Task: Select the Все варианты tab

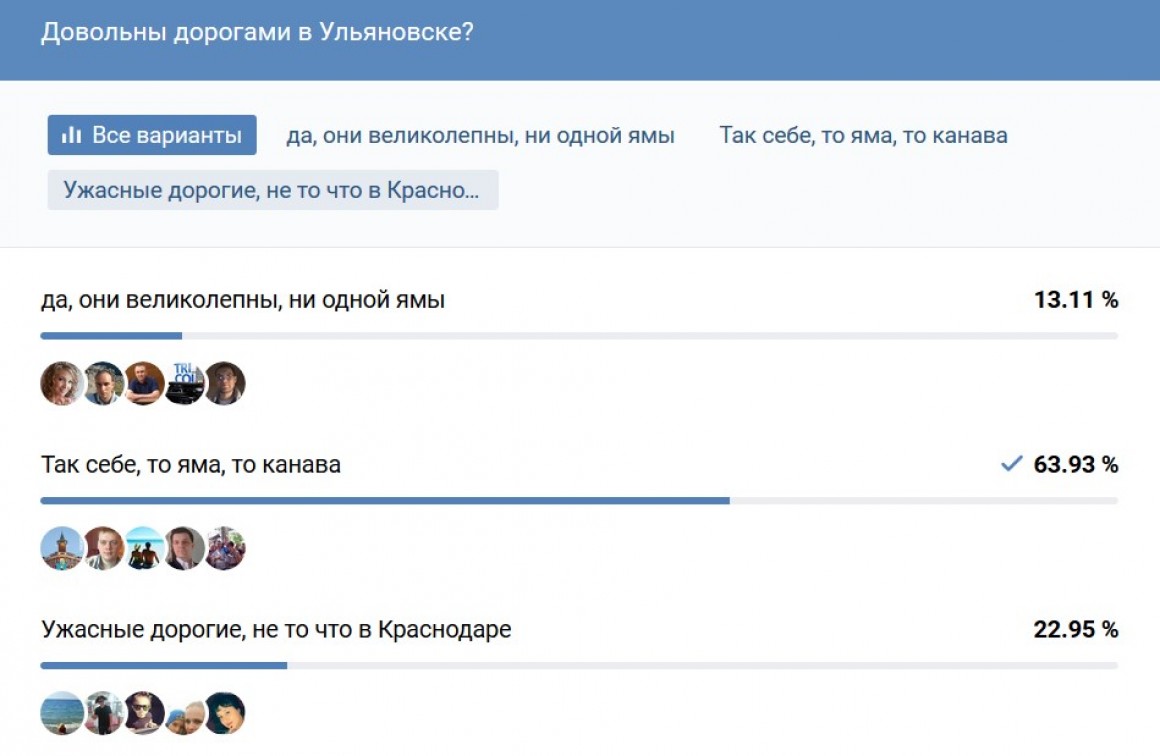Action: [x=152, y=135]
